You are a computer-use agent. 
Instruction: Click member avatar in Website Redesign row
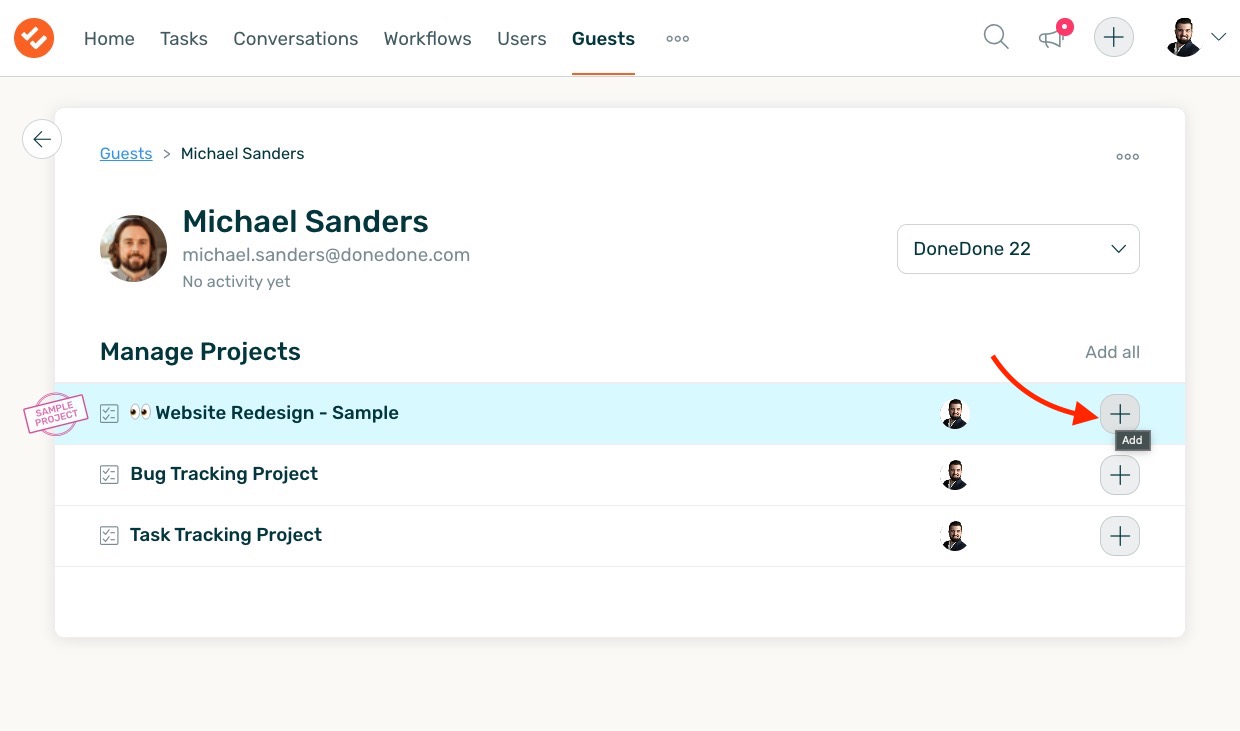click(x=955, y=413)
